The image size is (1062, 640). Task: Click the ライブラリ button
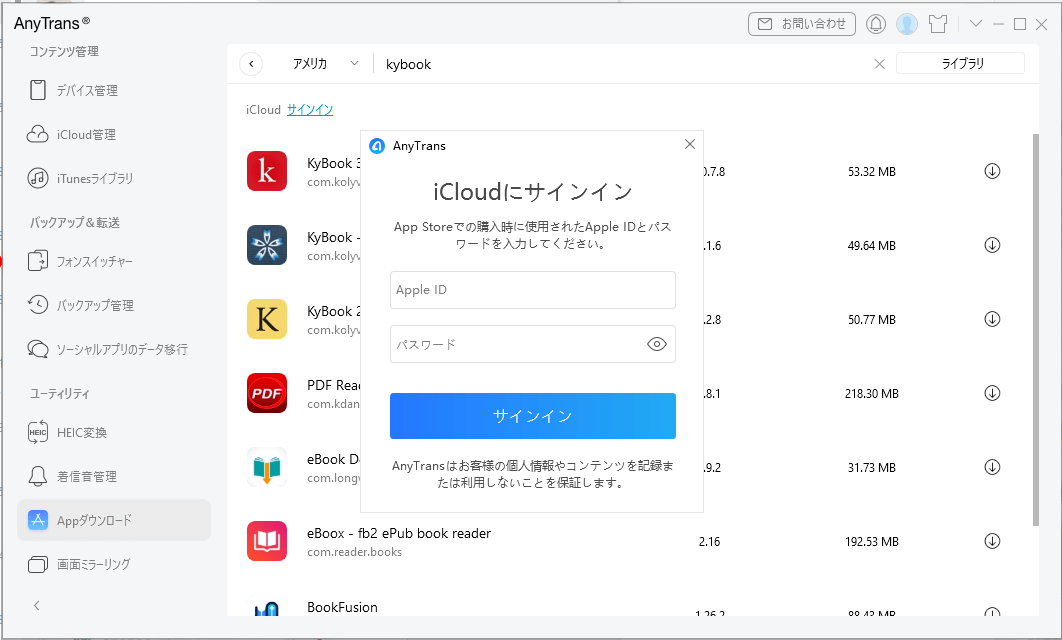(960, 63)
